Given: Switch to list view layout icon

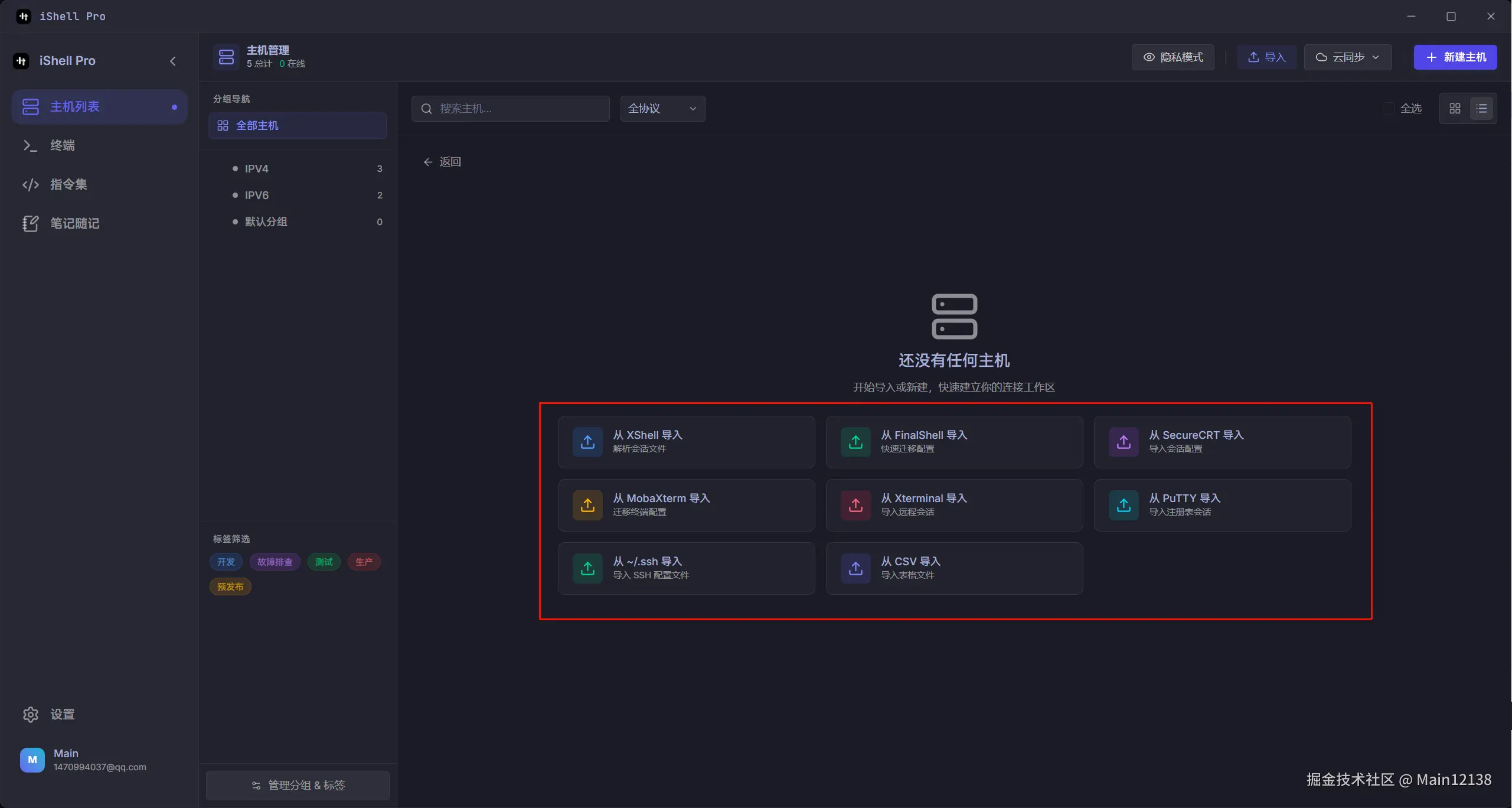Looking at the screenshot, I should 1481,109.
